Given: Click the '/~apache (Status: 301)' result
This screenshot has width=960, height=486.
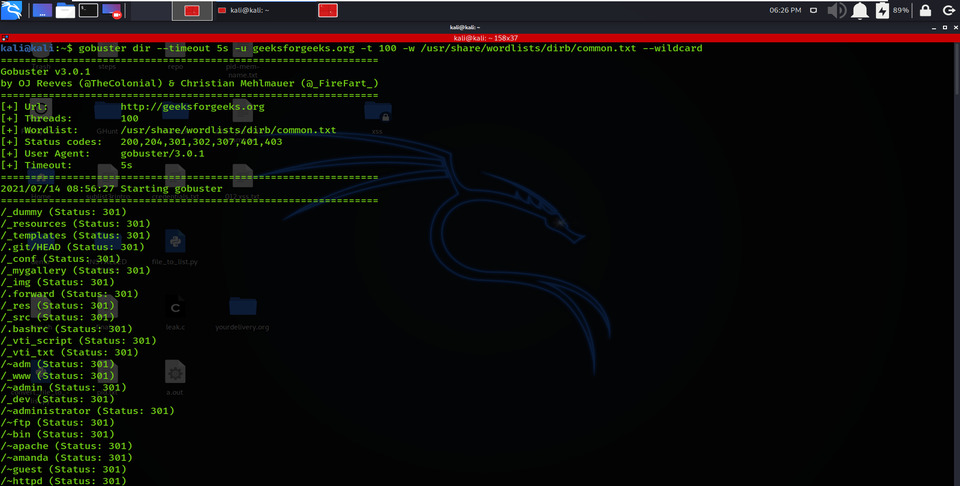Looking at the screenshot, I should coord(66,446).
